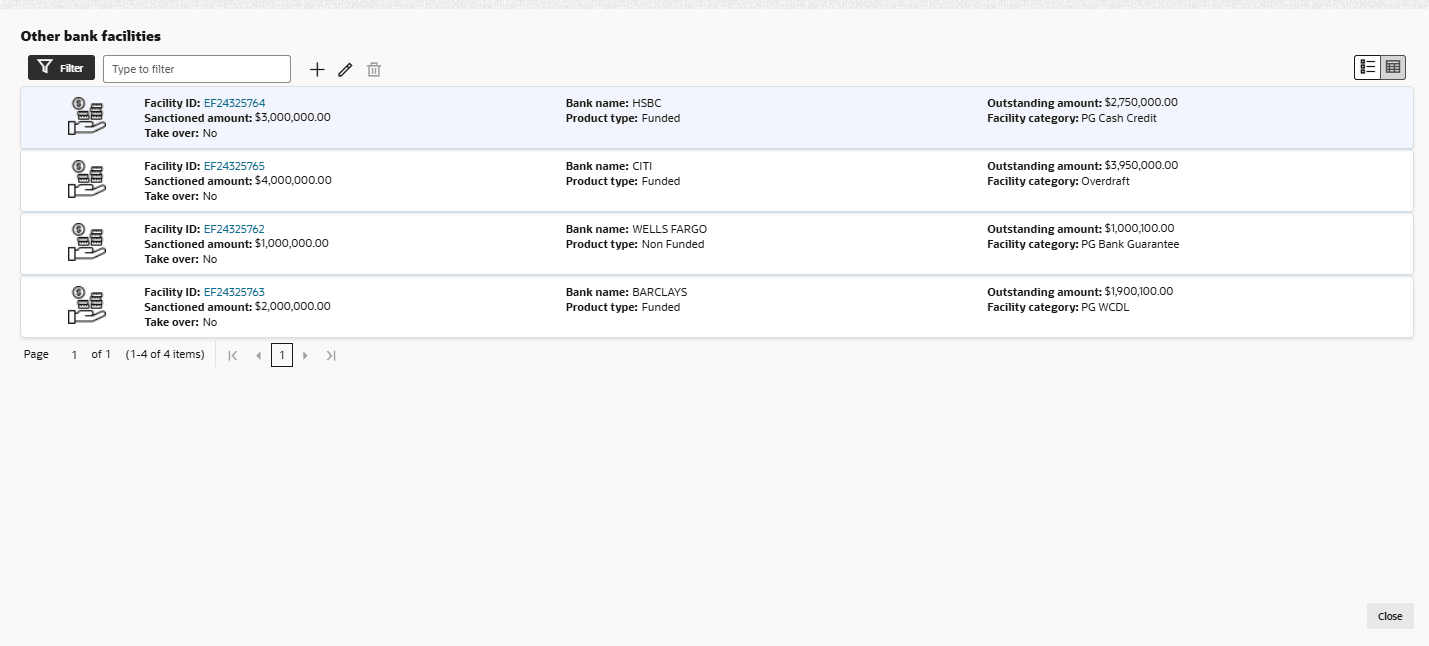The image size is (1429, 646).
Task: Click sanctioned amount $3,000,000.00
Action: [x=293, y=117]
